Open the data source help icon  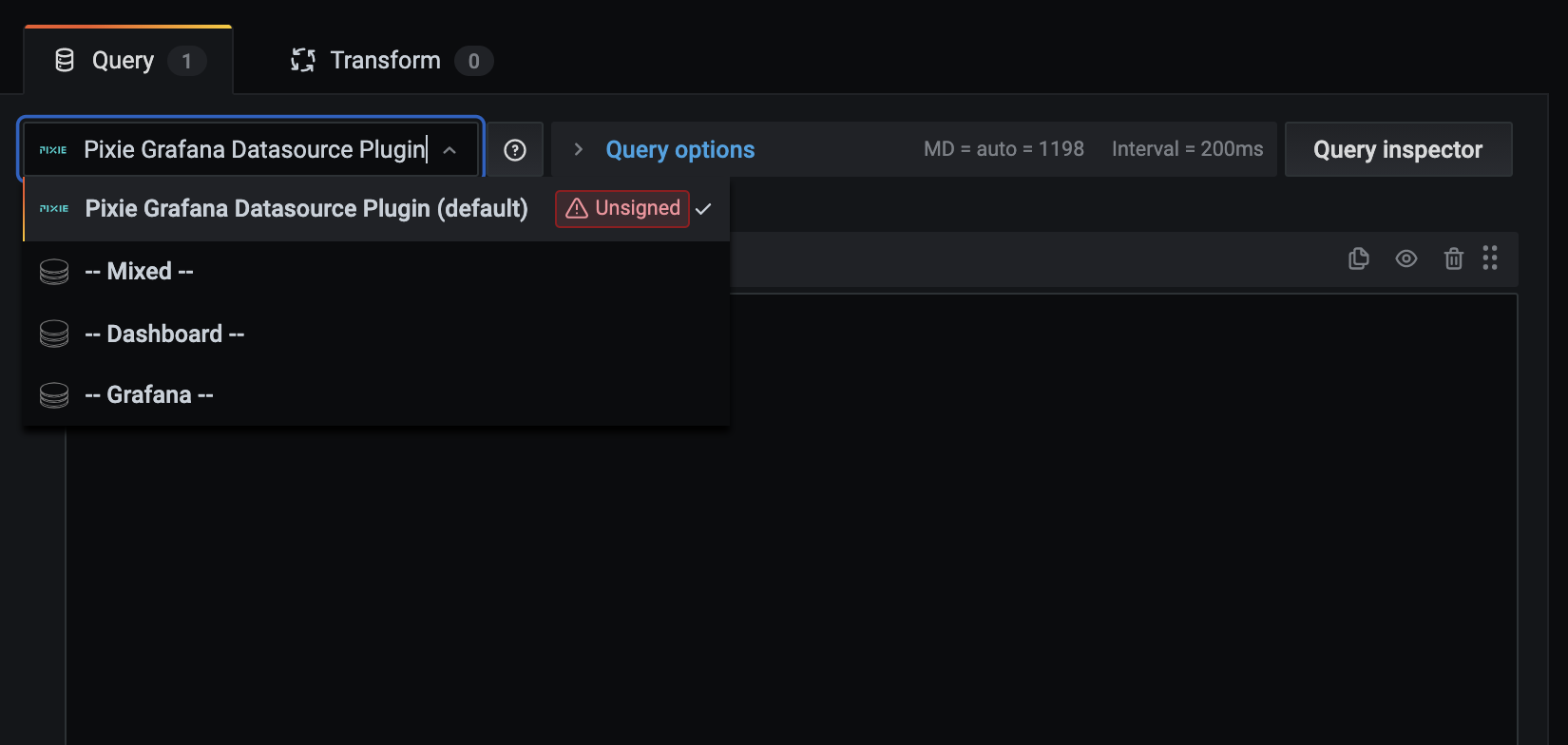[515, 150]
